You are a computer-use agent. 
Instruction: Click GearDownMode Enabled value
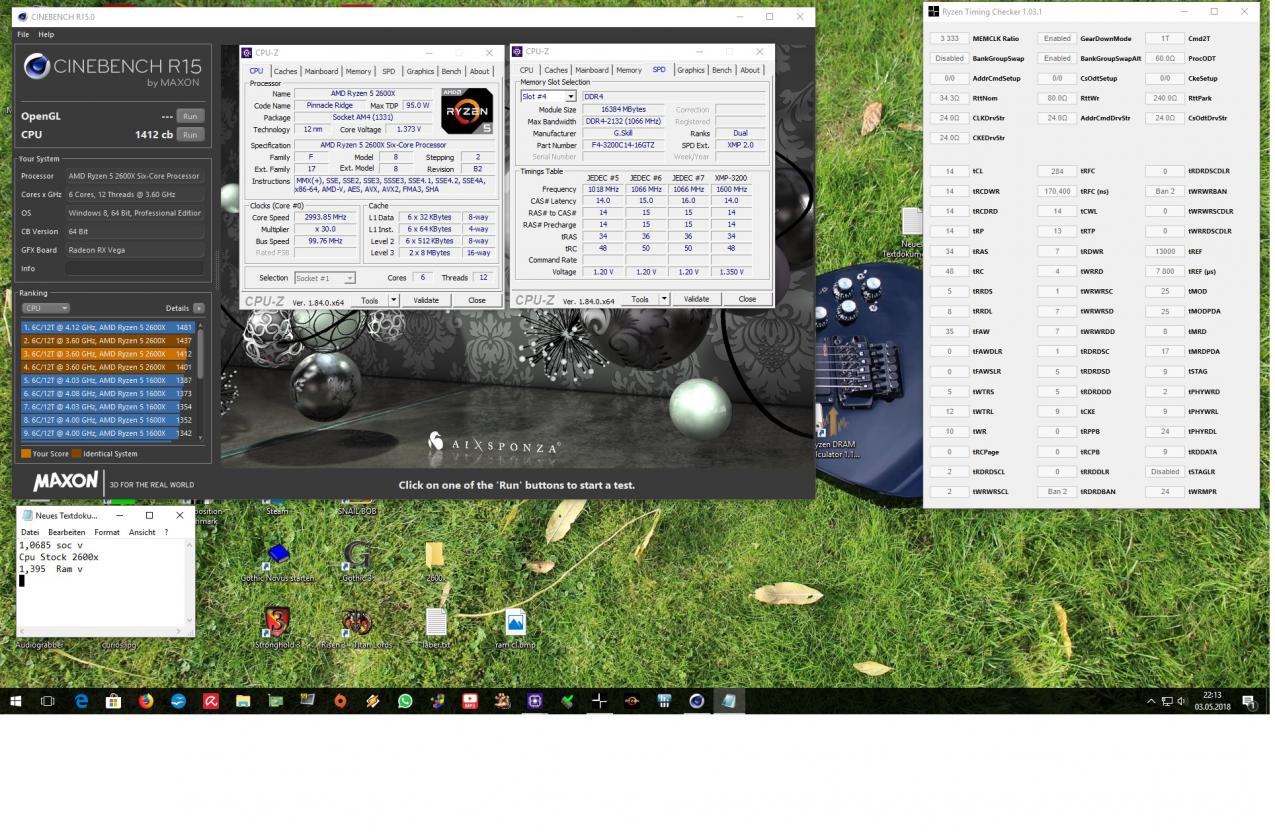click(1057, 38)
